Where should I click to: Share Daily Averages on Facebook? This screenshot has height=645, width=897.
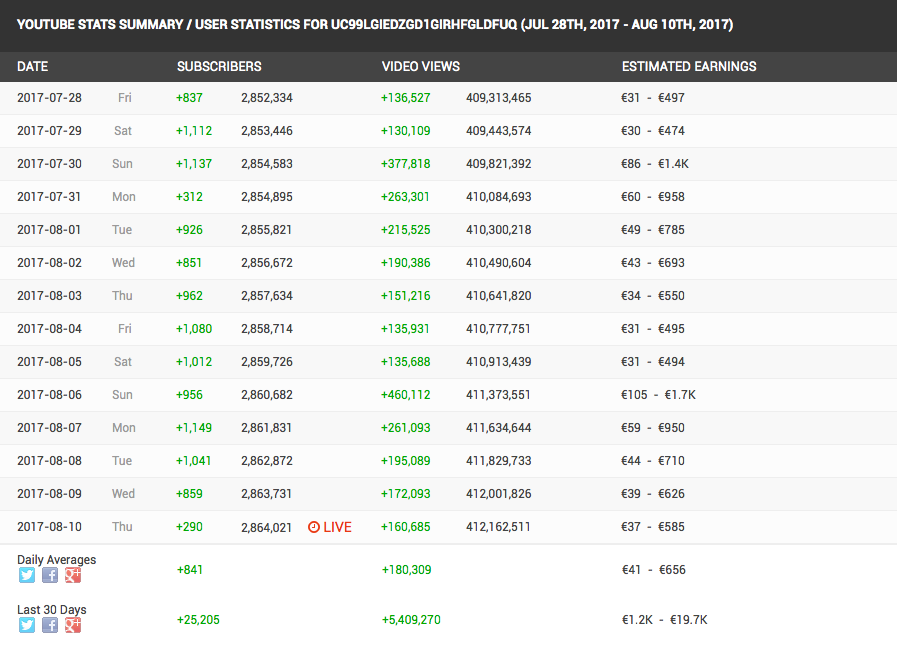point(50,575)
